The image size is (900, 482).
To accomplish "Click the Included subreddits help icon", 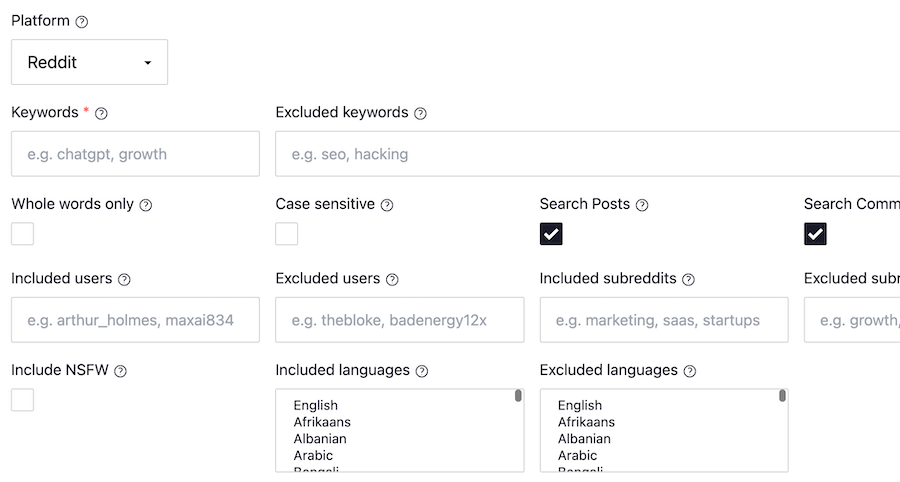I will click(688, 279).
